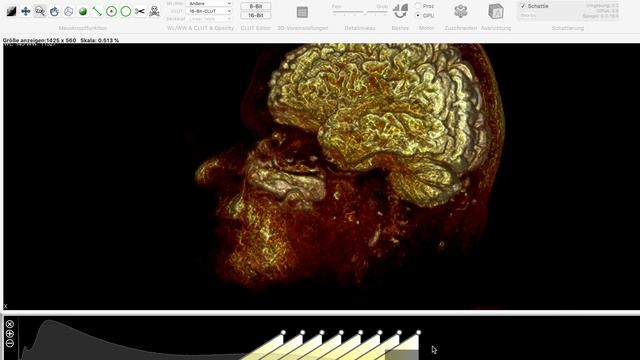
Task: Close the CLUT editor with X icon
Action: click(x=10, y=324)
